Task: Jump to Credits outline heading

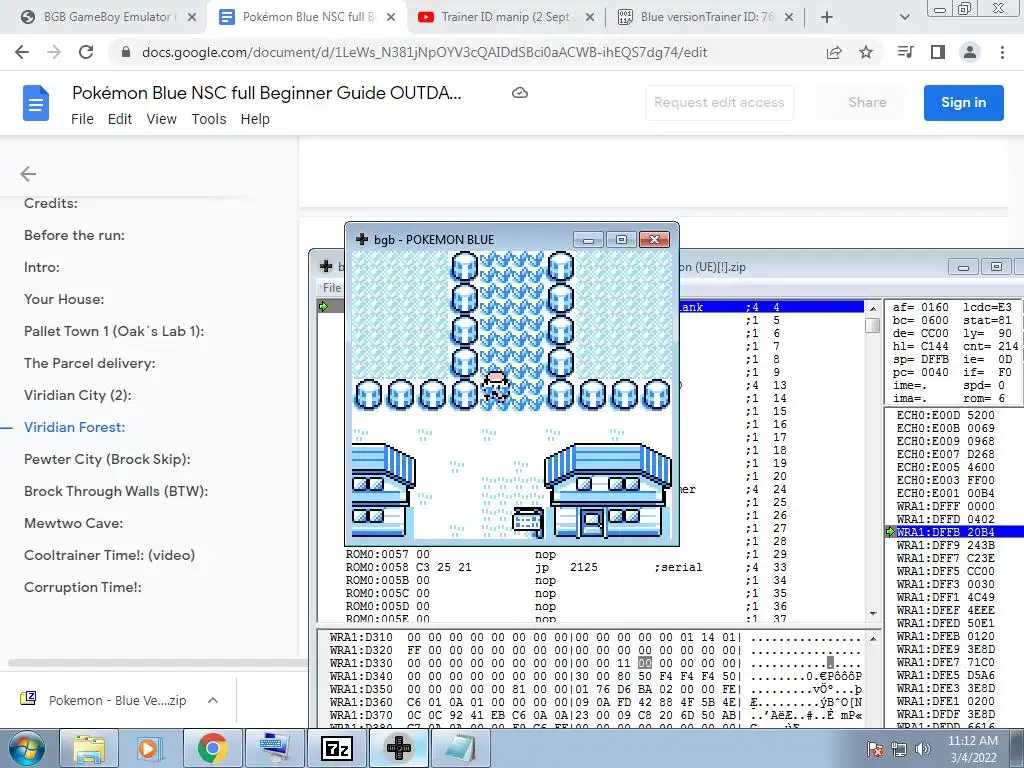Action: [51, 203]
